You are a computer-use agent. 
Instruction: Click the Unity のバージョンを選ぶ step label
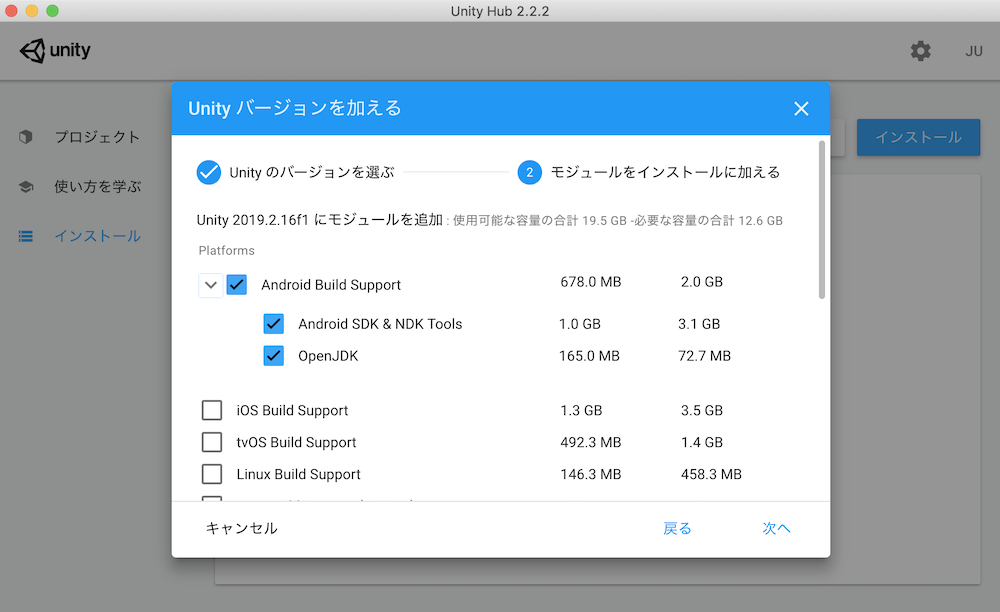click(x=312, y=173)
